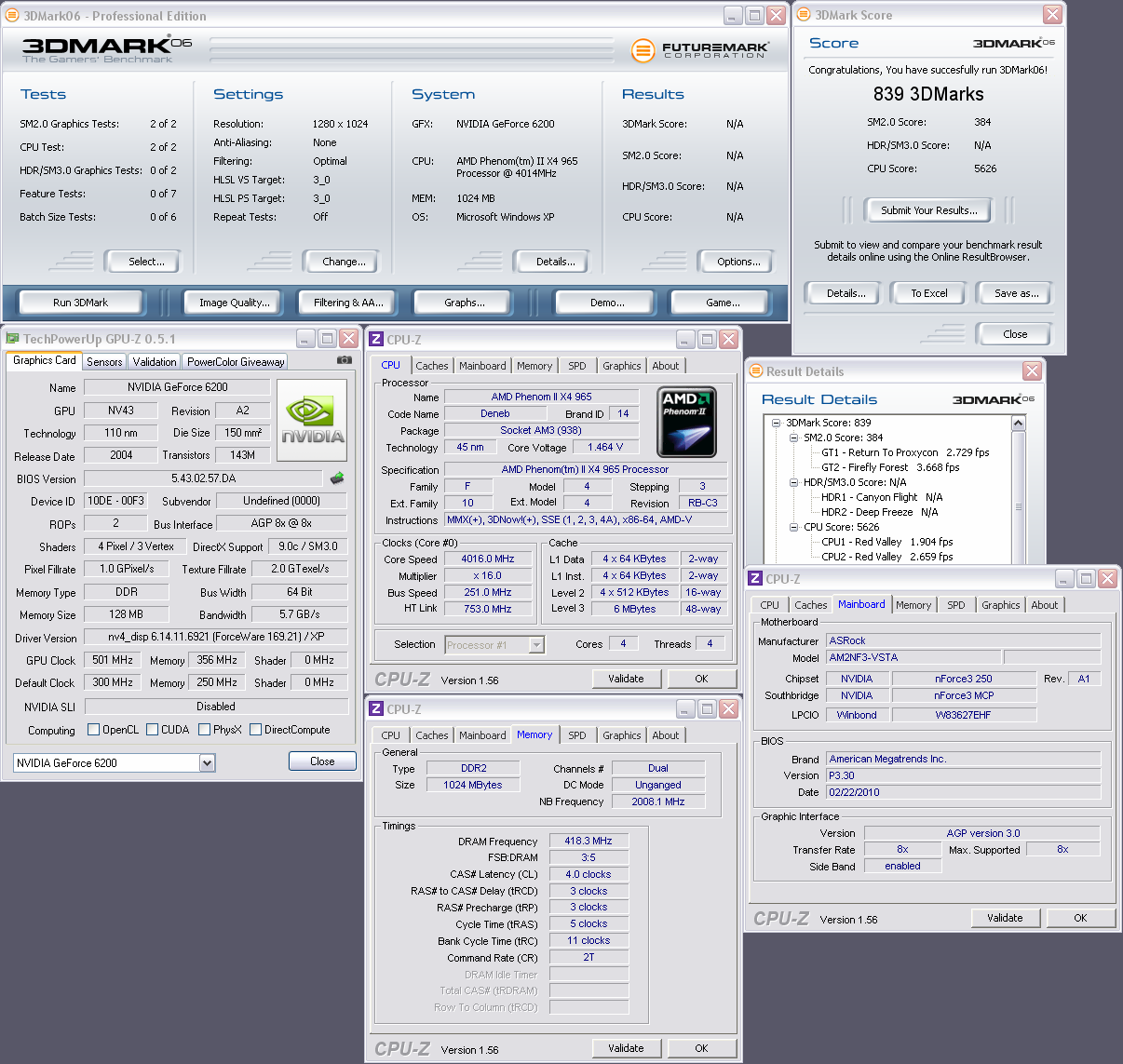Click the AMD Phenom II logo in CPU-Z
Screen dimensions: 1123x1064
(x=686, y=421)
